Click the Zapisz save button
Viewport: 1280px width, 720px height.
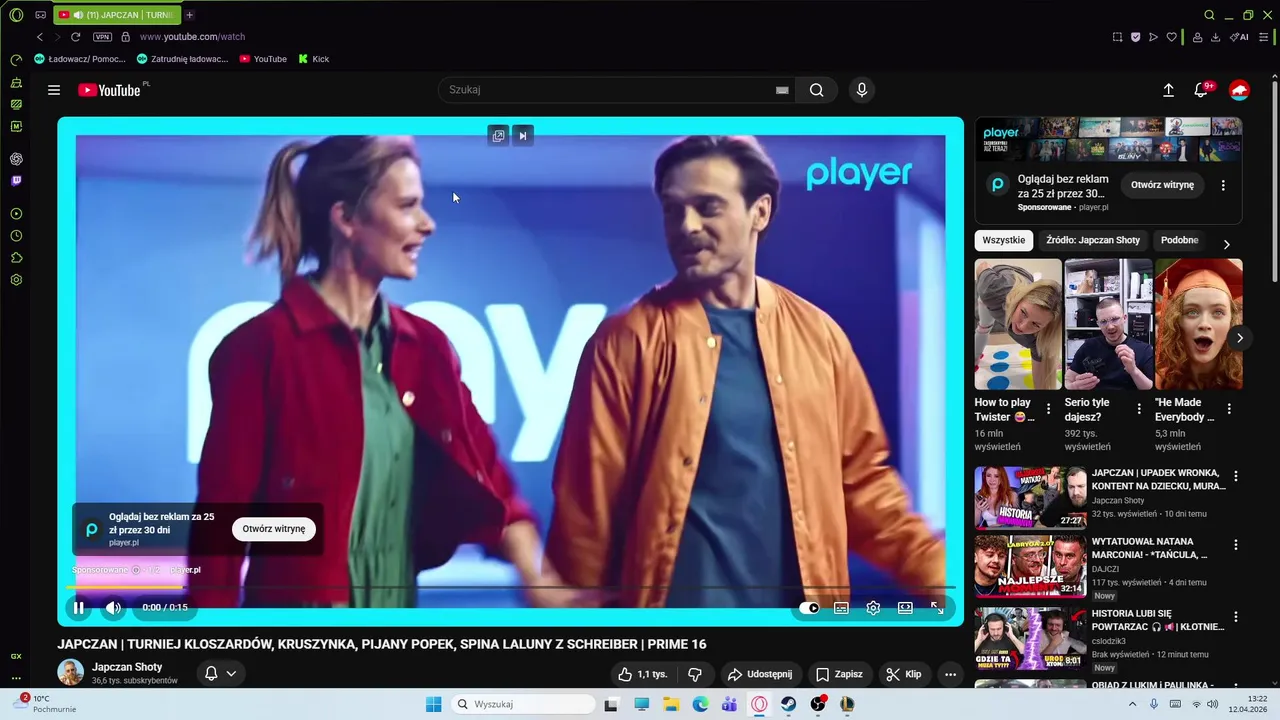pos(838,674)
